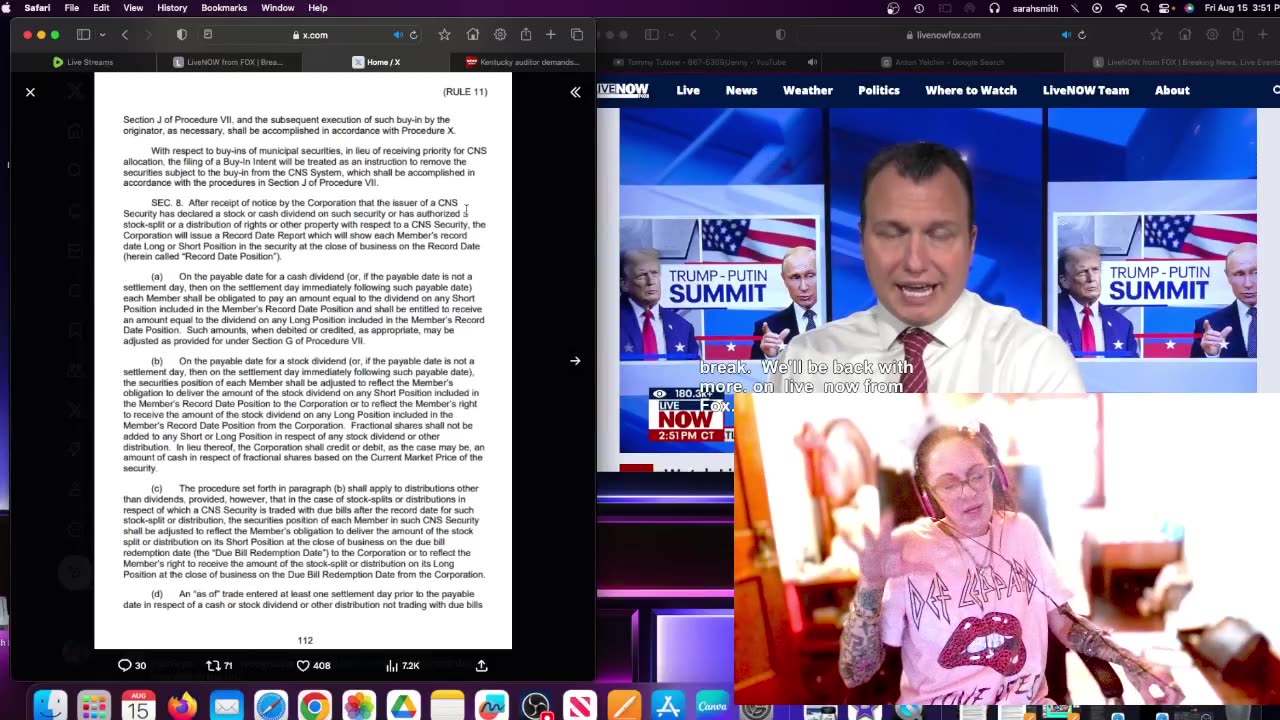Screen dimensions: 1280x720
Task: Open Spotlight search in menu bar
Action: [1145, 8]
